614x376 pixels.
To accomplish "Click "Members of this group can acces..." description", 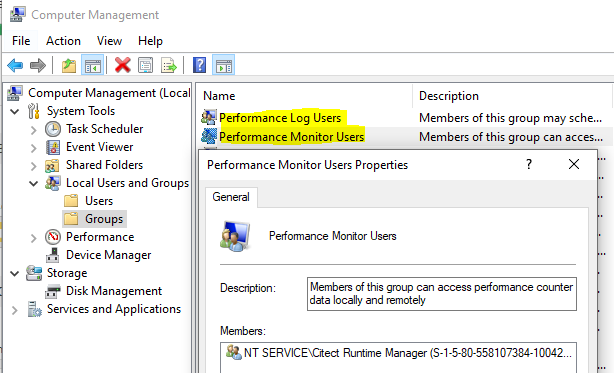I will click(x=511, y=137).
